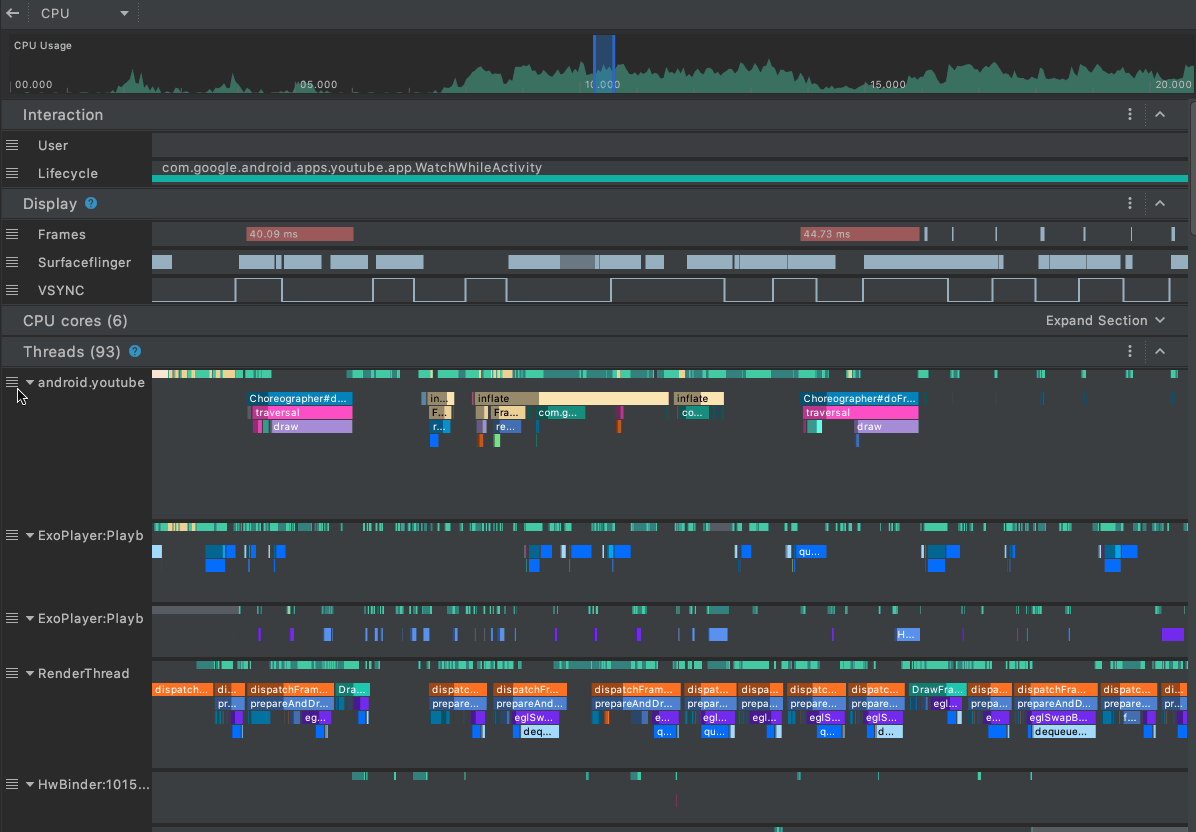Collapse the Display section
The width and height of the screenshot is (1196, 832).
[x=1159, y=204]
